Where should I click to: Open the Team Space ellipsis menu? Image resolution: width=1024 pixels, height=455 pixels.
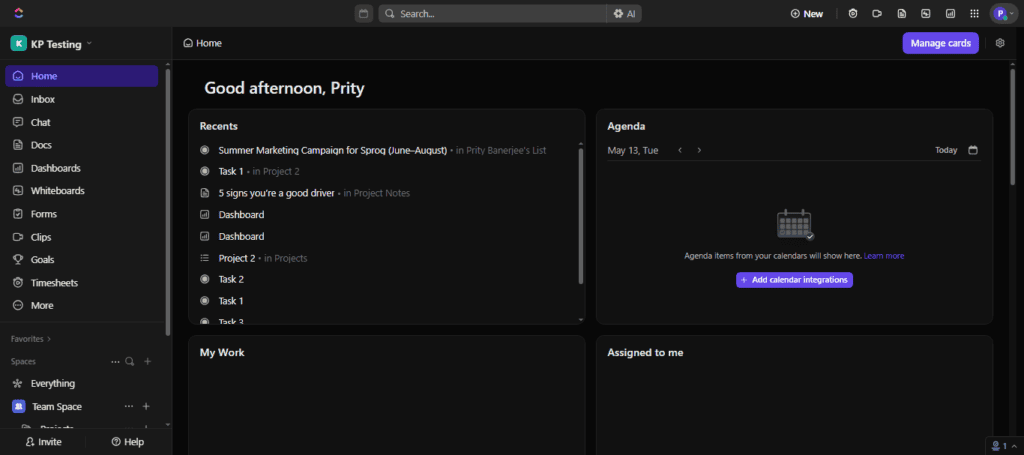(x=128, y=406)
